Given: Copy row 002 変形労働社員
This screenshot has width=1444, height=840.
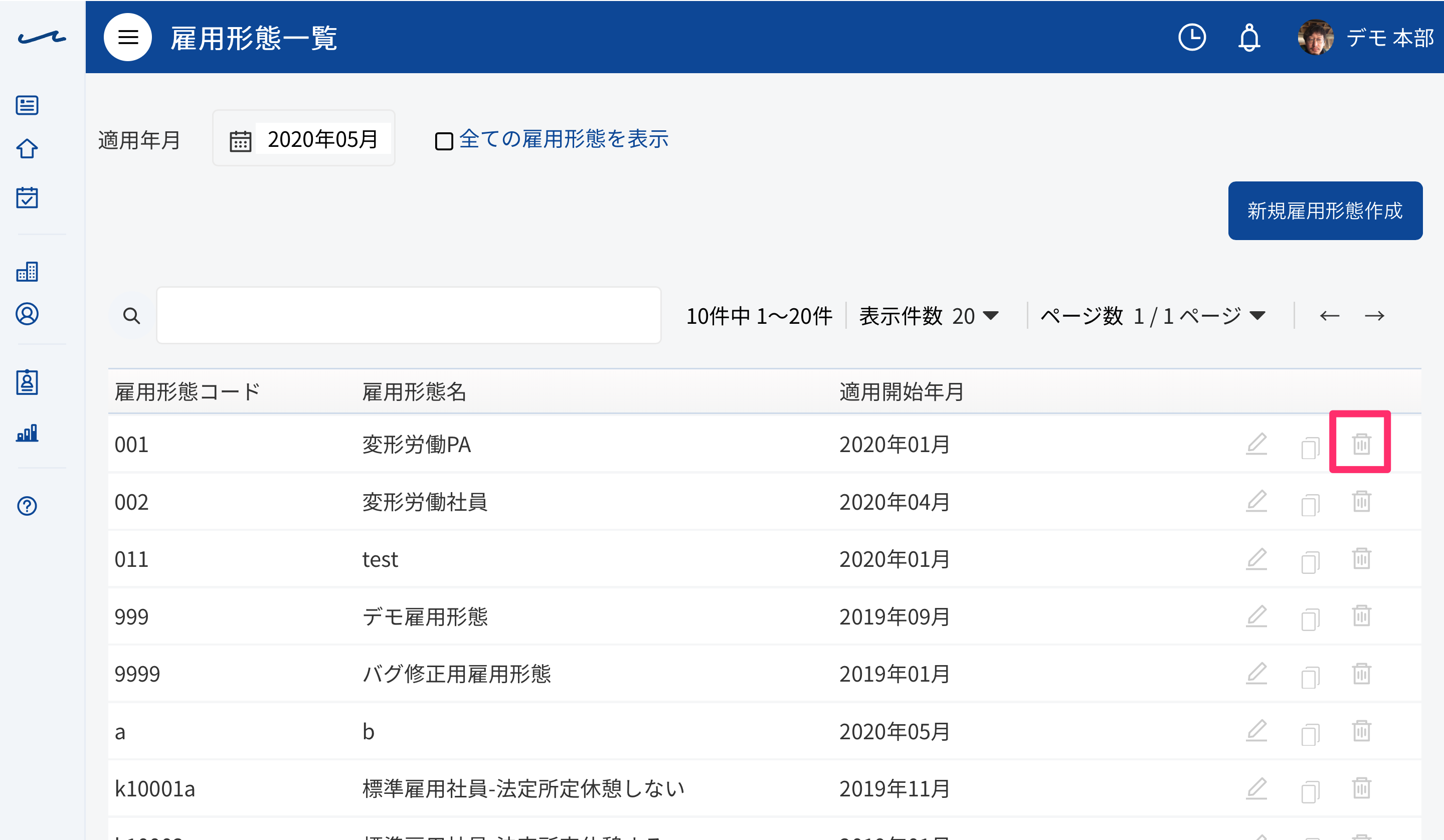Looking at the screenshot, I should [1310, 504].
